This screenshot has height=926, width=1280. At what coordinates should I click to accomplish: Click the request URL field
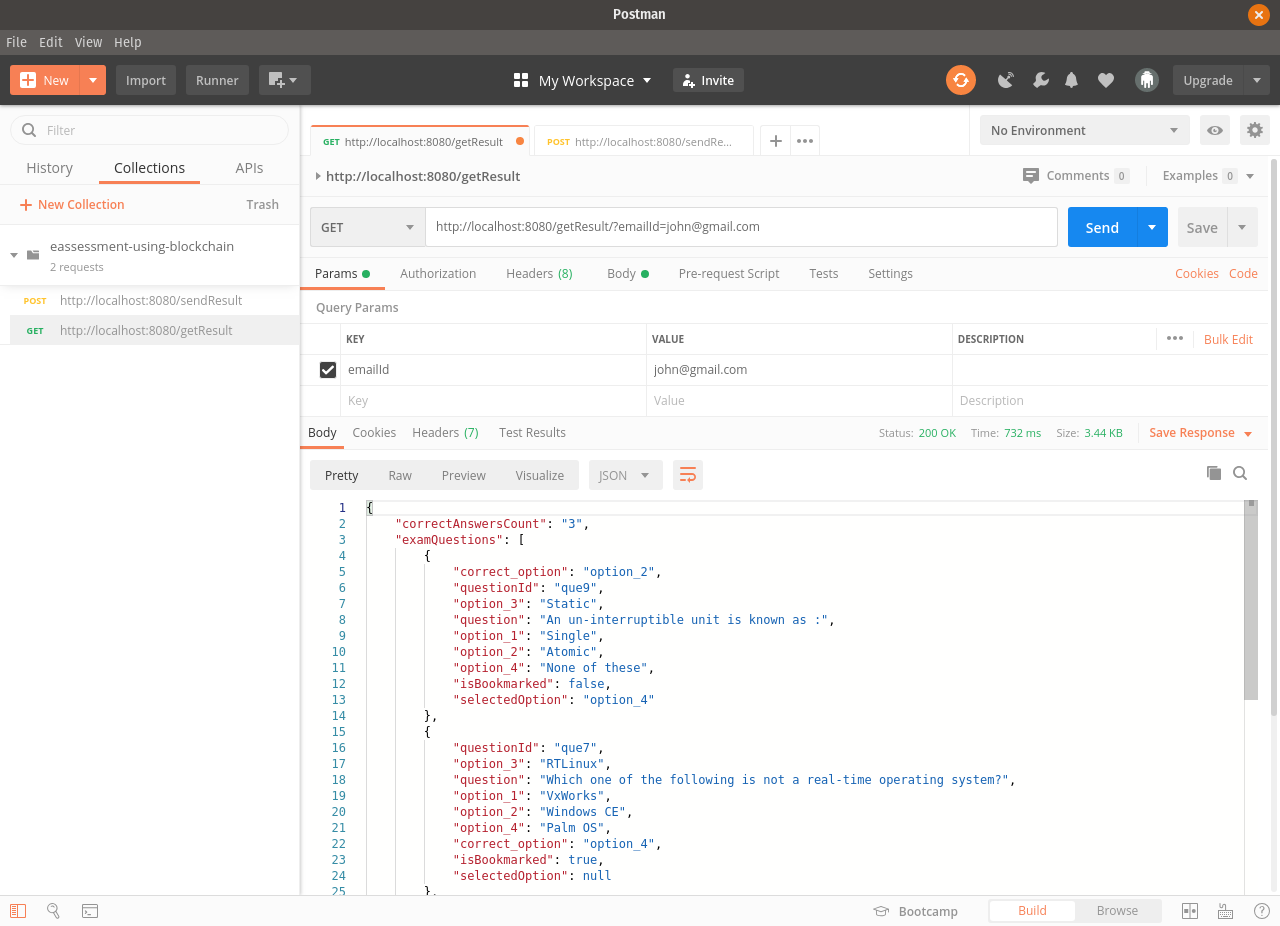tap(741, 227)
